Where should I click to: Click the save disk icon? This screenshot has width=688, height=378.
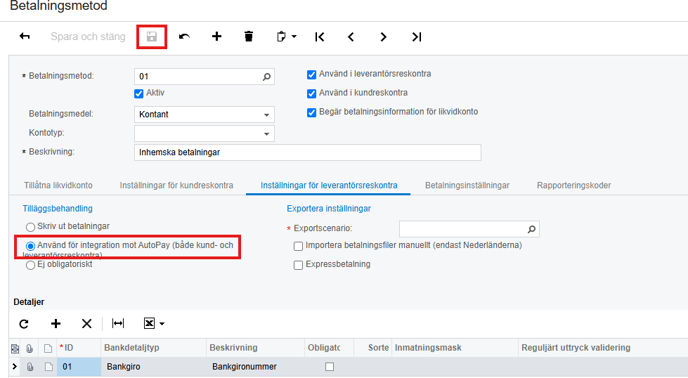point(151,36)
